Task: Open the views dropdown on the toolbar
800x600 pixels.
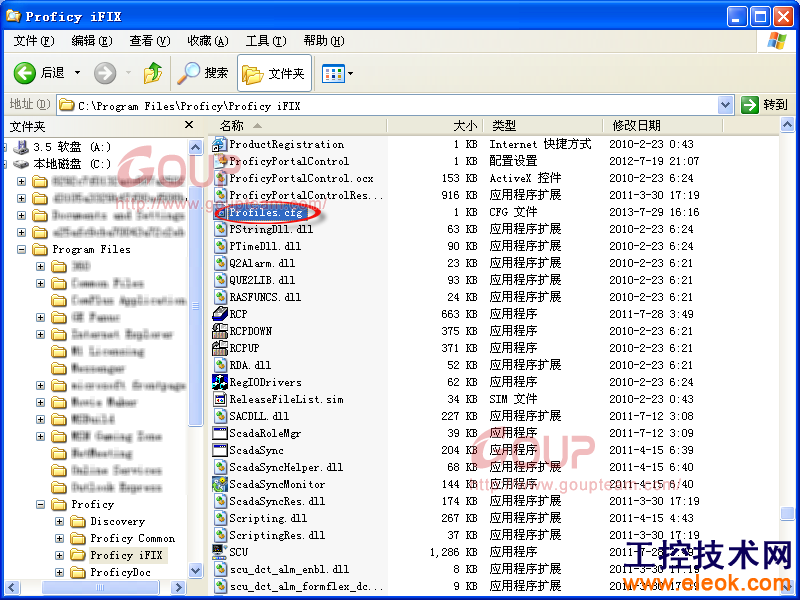Action: pyautogui.click(x=351, y=73)
